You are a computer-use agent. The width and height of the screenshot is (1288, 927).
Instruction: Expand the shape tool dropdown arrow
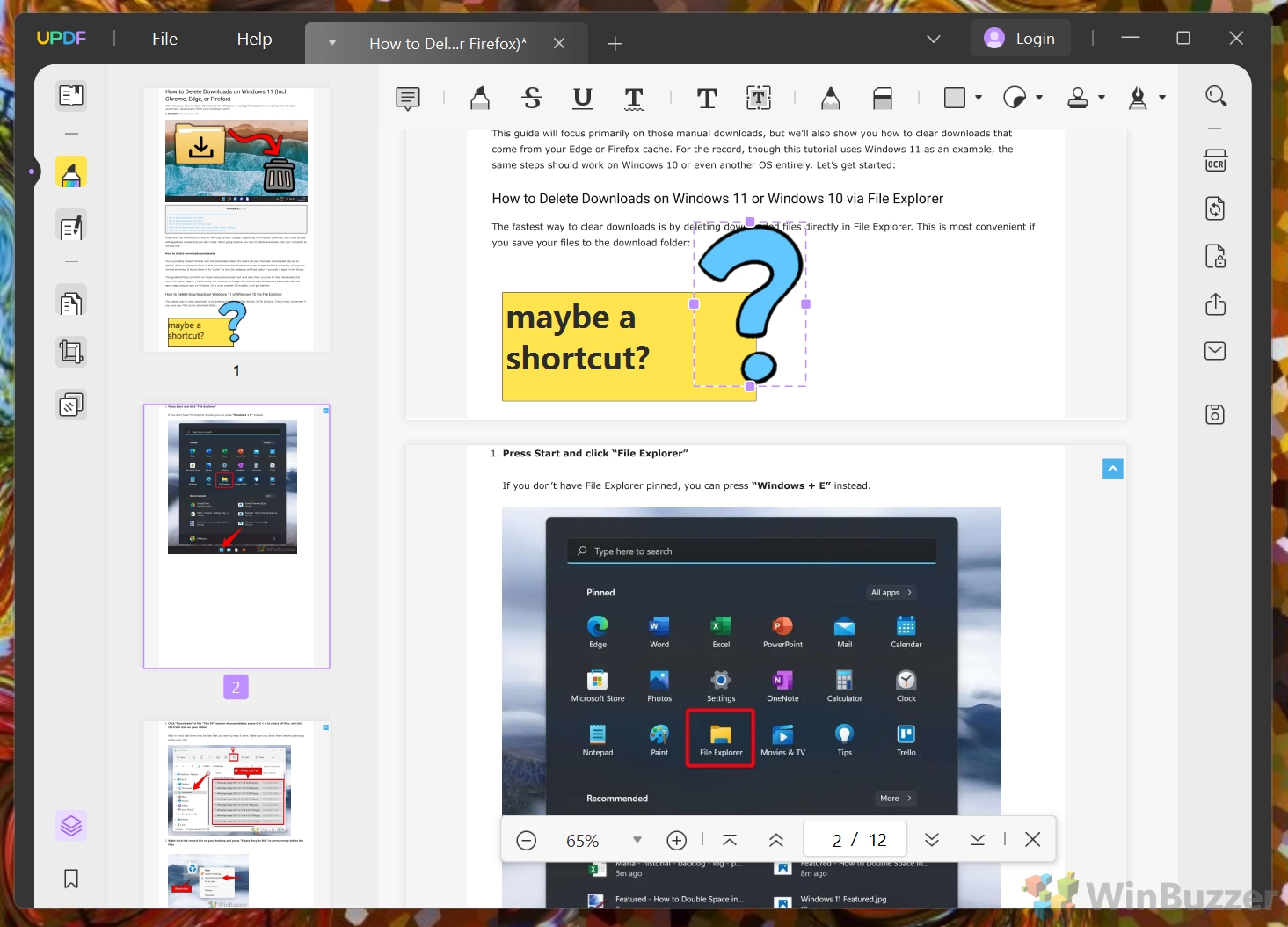click(979, 98)
